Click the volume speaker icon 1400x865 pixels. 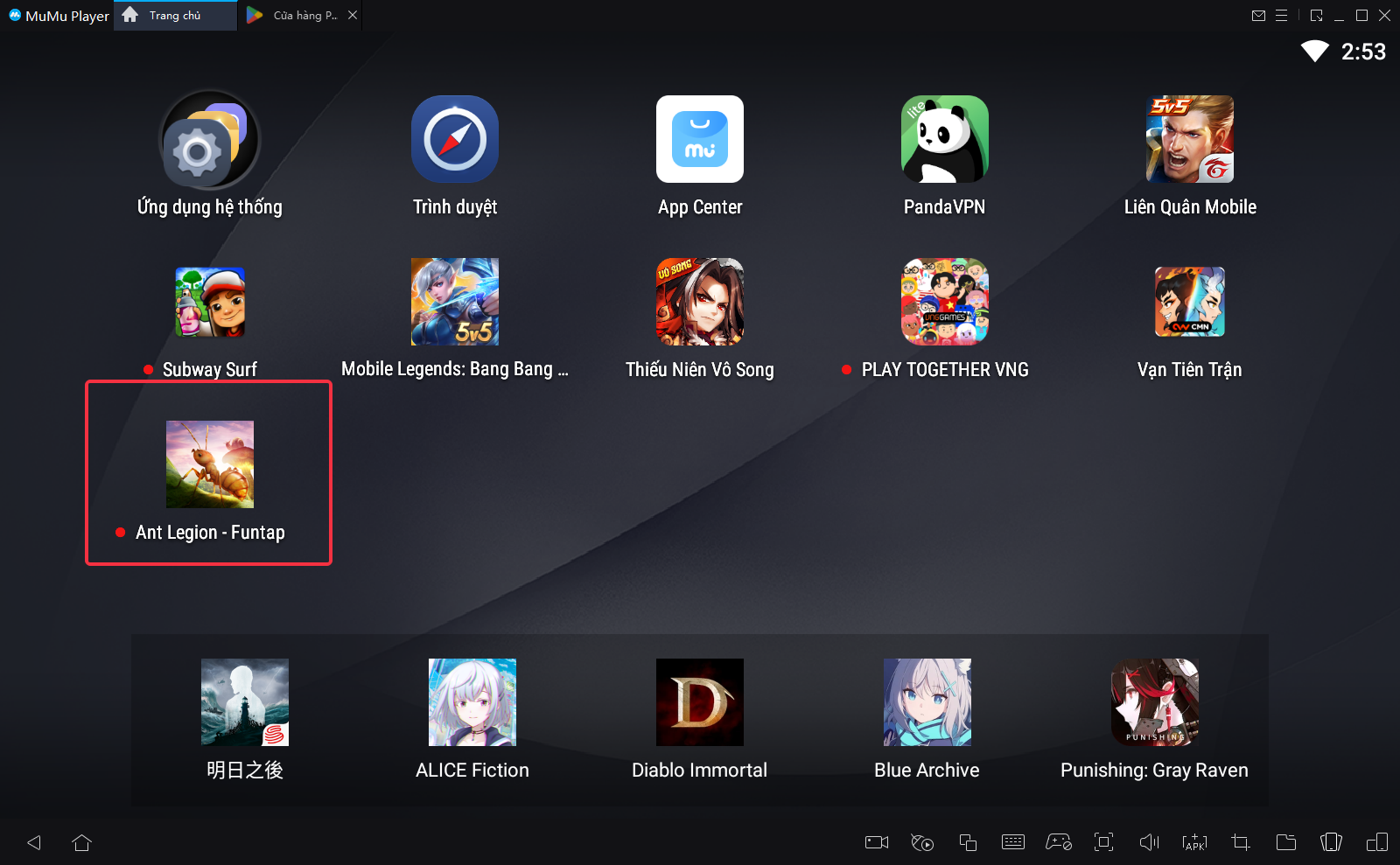tap(1149, 842)
